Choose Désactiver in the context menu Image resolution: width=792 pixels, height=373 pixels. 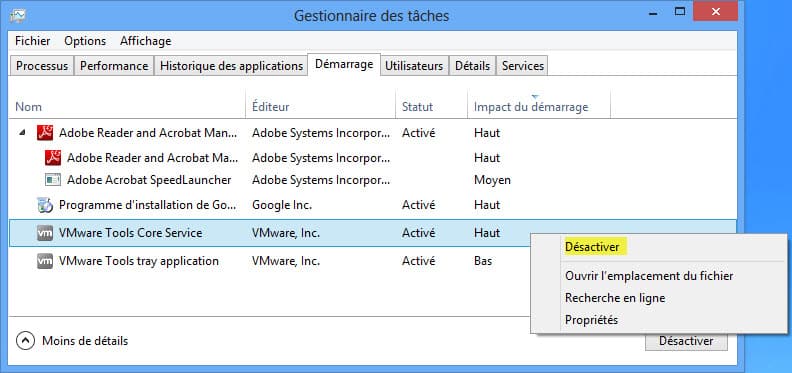click(592, 247)
